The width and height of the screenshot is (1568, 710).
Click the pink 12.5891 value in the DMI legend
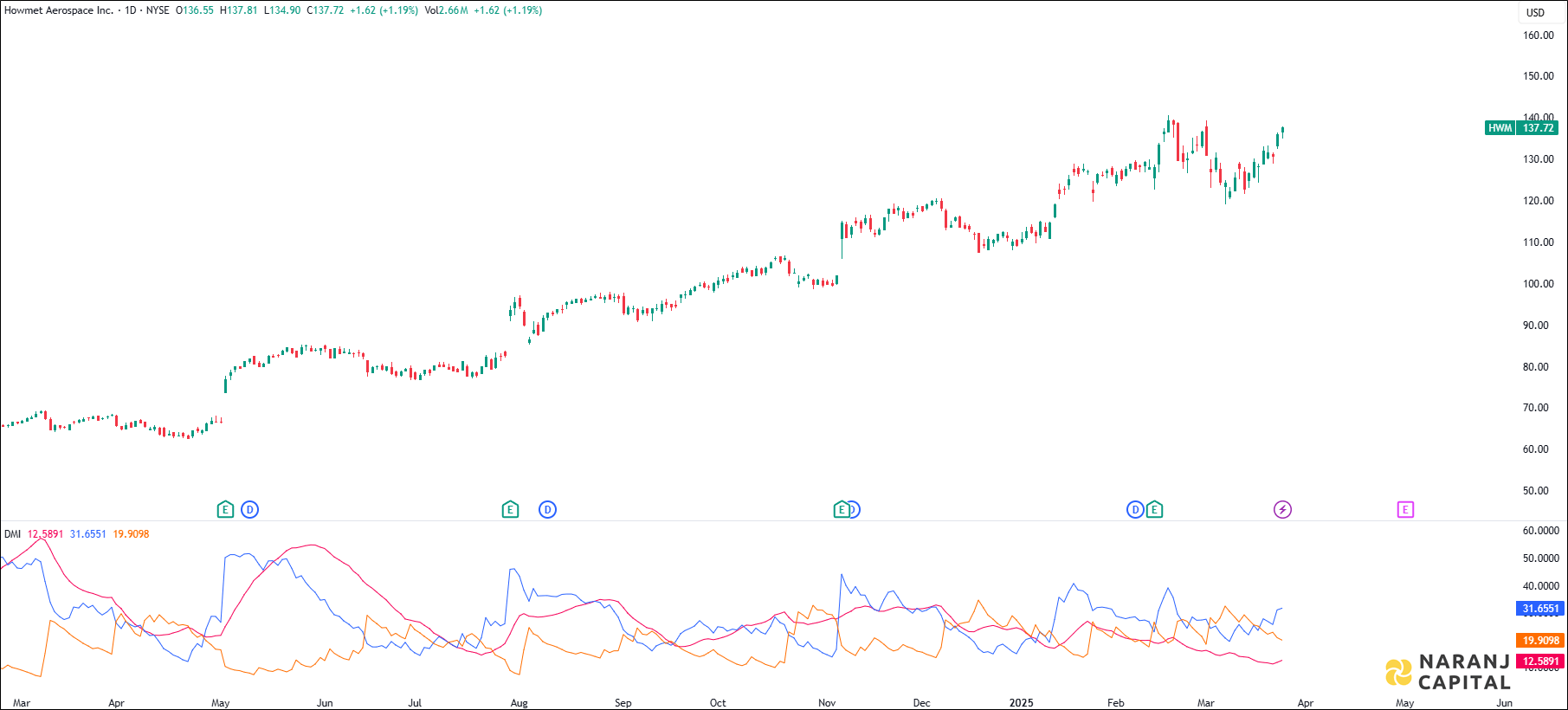coord(46,534)
